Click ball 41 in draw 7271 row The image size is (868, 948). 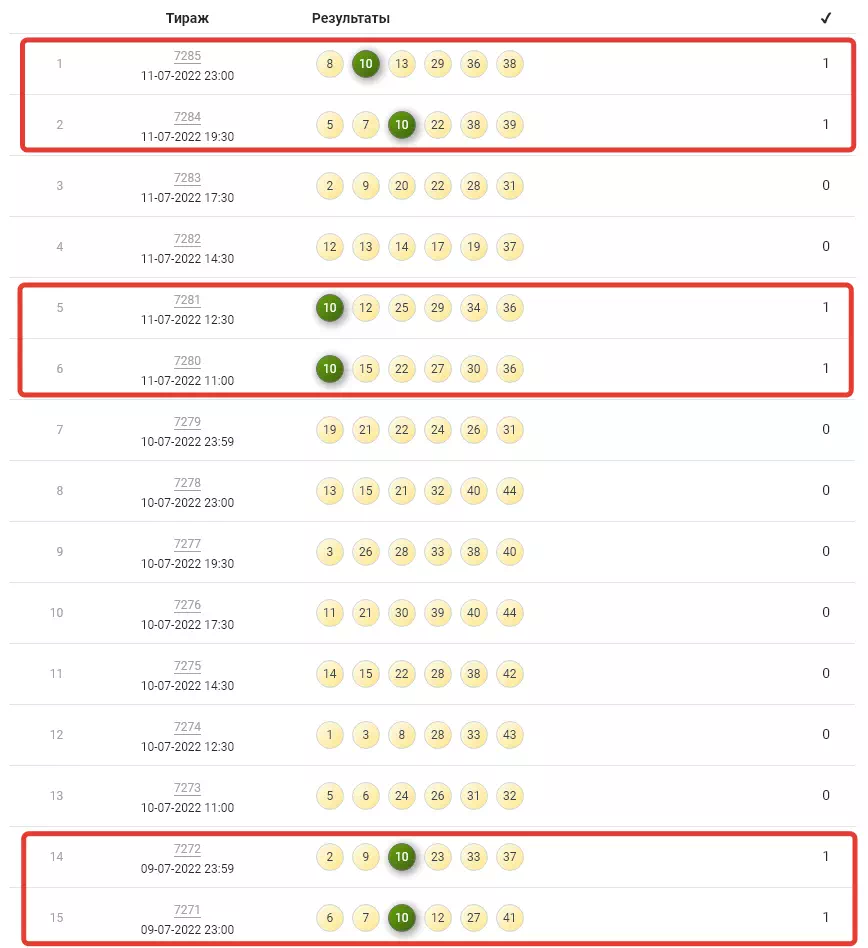point(510,918)
